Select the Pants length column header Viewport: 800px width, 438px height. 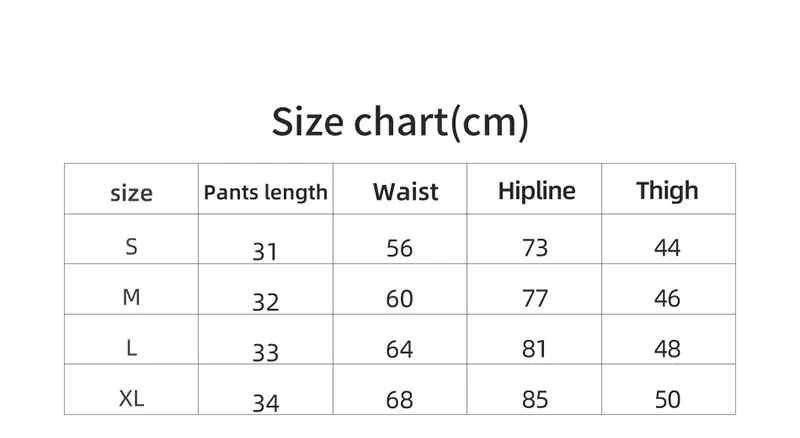265,193
